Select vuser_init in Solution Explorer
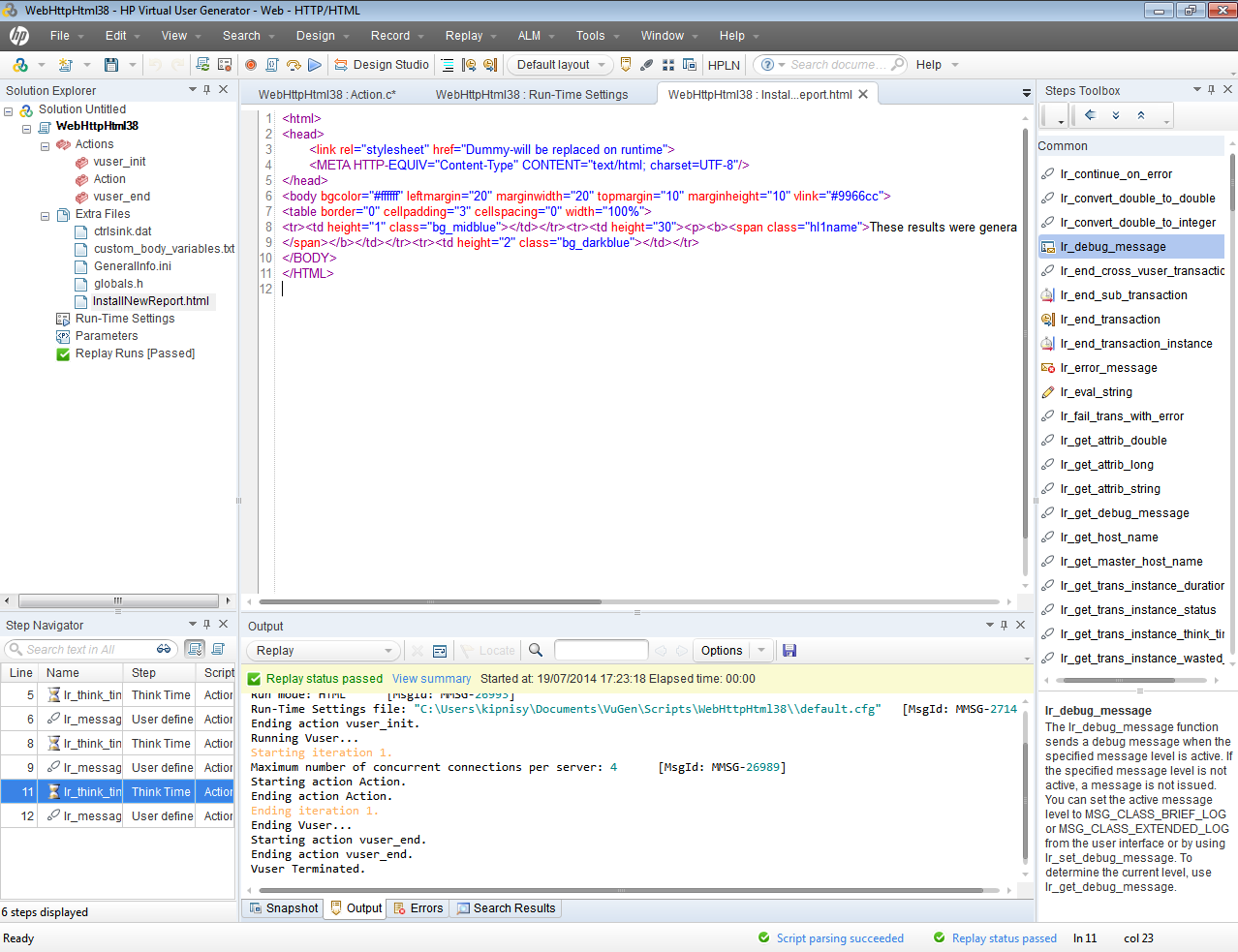 click(119, 162)
